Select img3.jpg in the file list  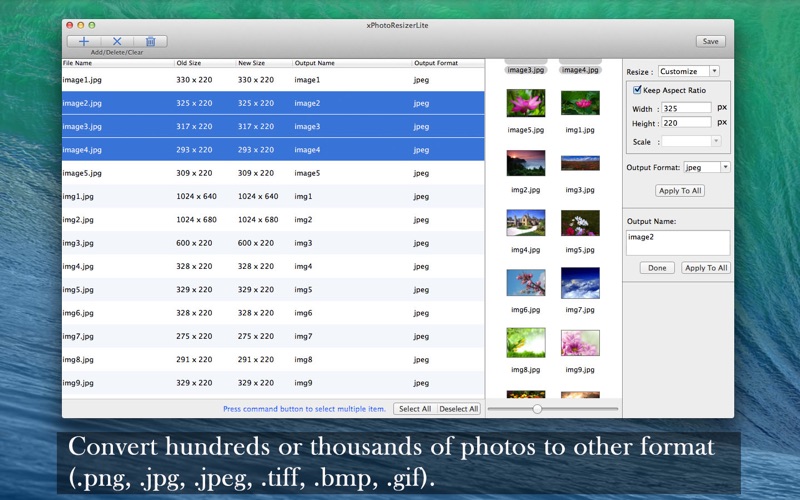point(273,243)
